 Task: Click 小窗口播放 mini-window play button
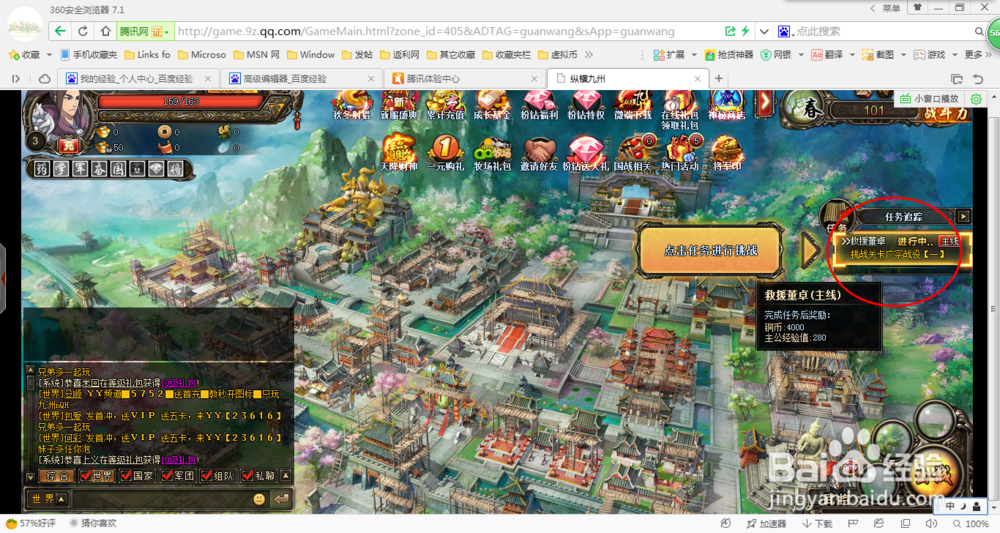click(x=929, y=99)
